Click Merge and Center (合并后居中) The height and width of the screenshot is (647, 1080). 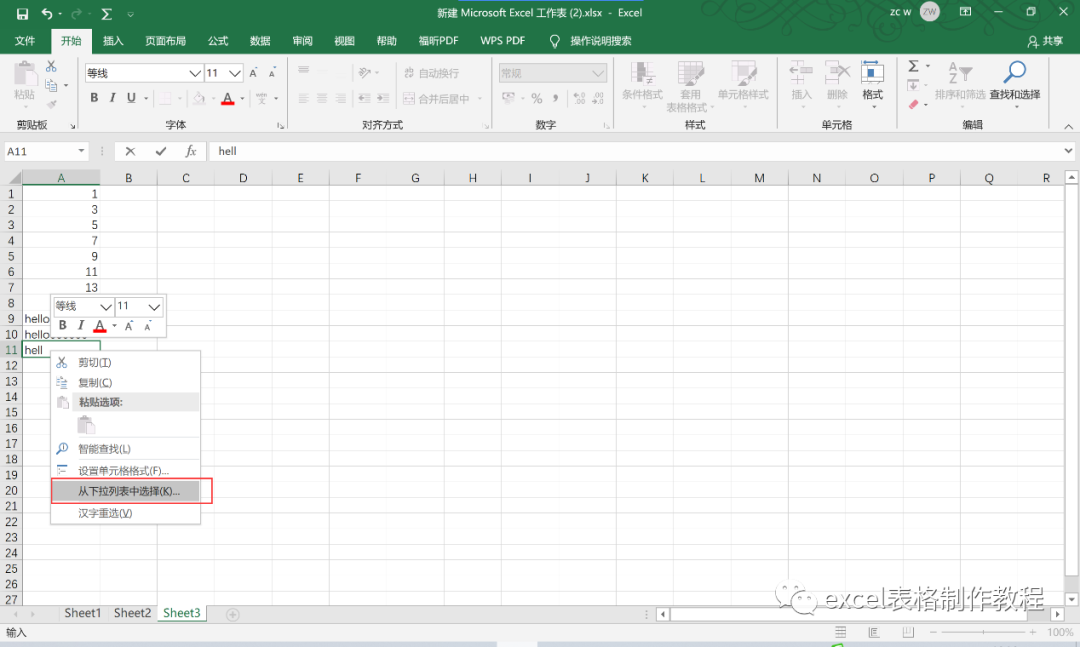[x=437, y=99]
